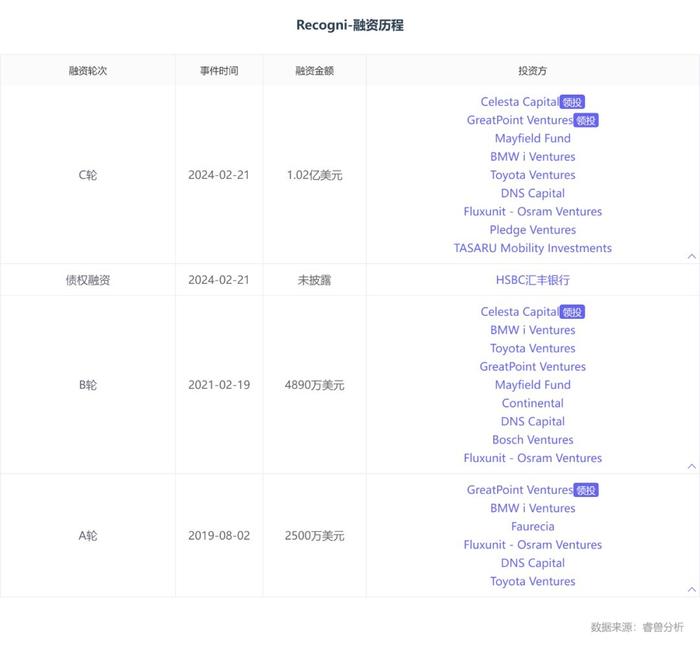The image size is (700, 655).
Task: Click the 融资轮次 column header
Action: [88, 71]
